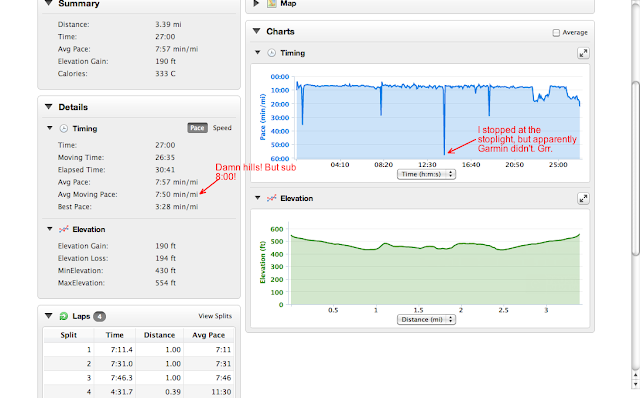Click the green Laps refresh icon
The image size is (640, 398).
click(x=64, y=316)
